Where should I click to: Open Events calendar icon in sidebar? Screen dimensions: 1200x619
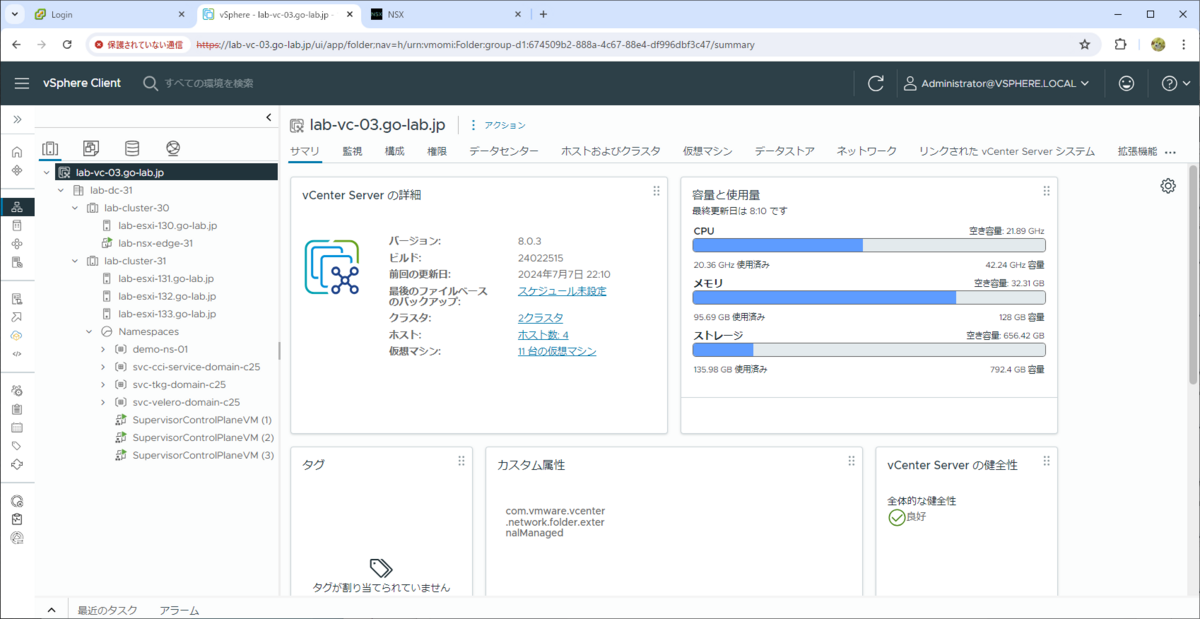point(17,427)
